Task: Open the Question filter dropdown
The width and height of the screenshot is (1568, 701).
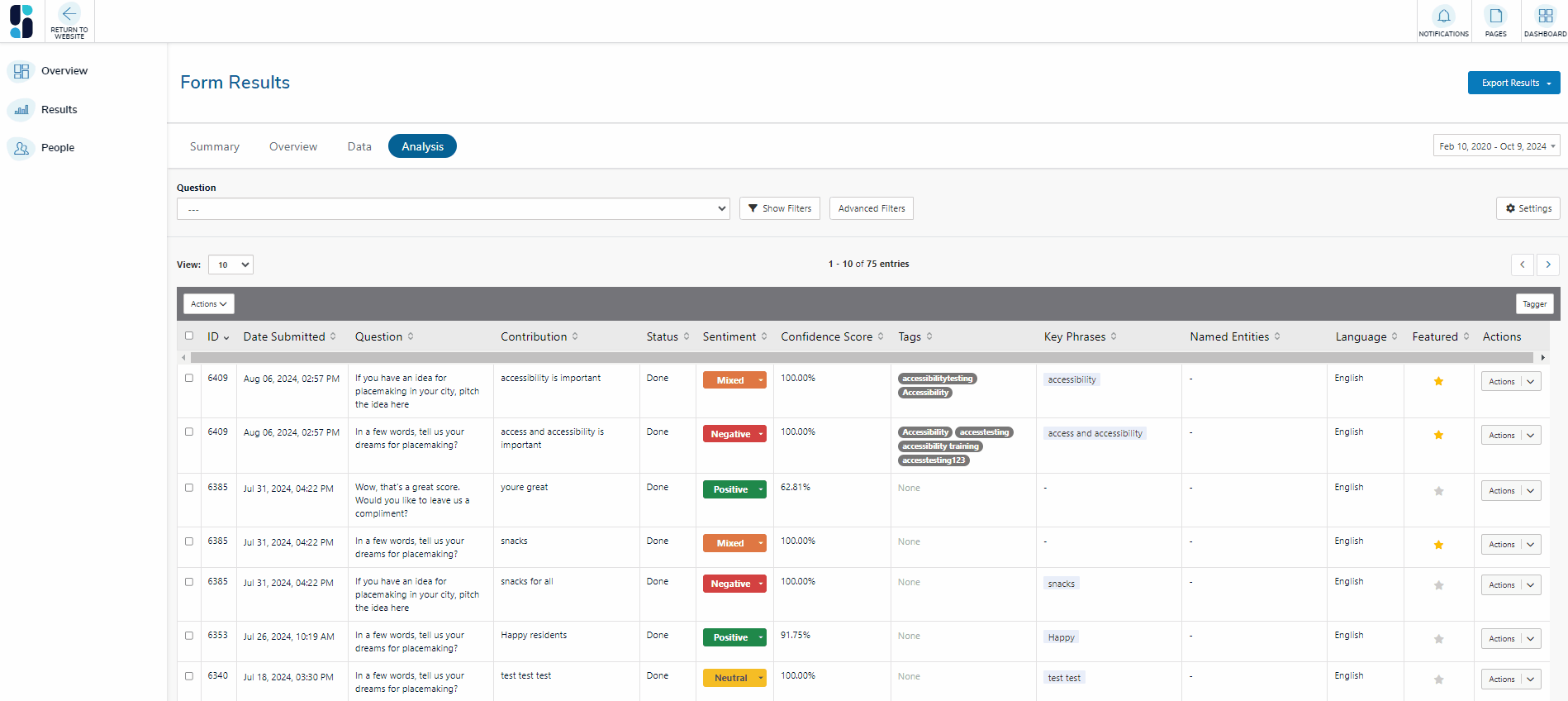Action: point(453,209)
